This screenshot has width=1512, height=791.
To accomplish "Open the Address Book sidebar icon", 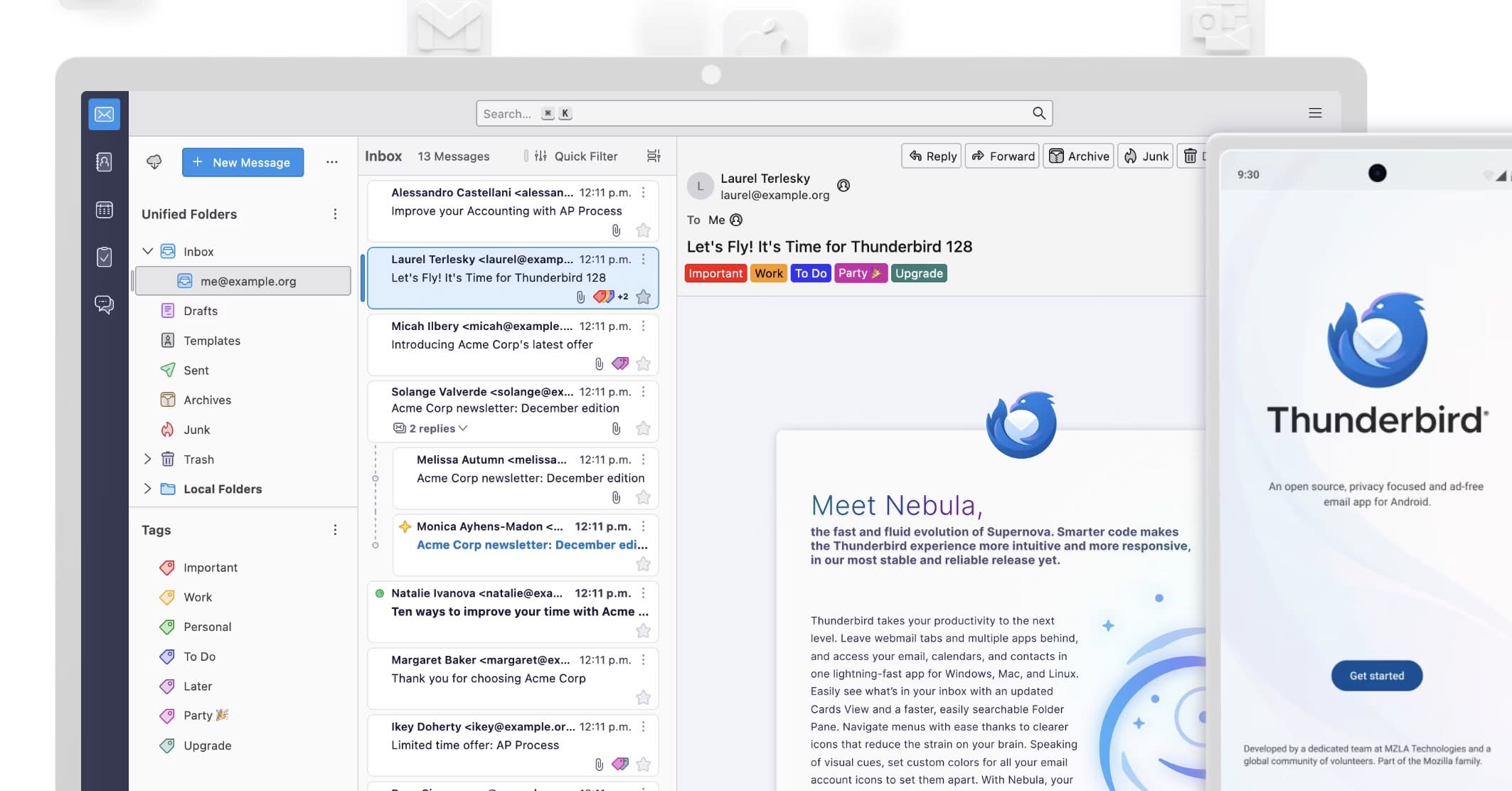I will pyautogui.click(x=104, y=162).
